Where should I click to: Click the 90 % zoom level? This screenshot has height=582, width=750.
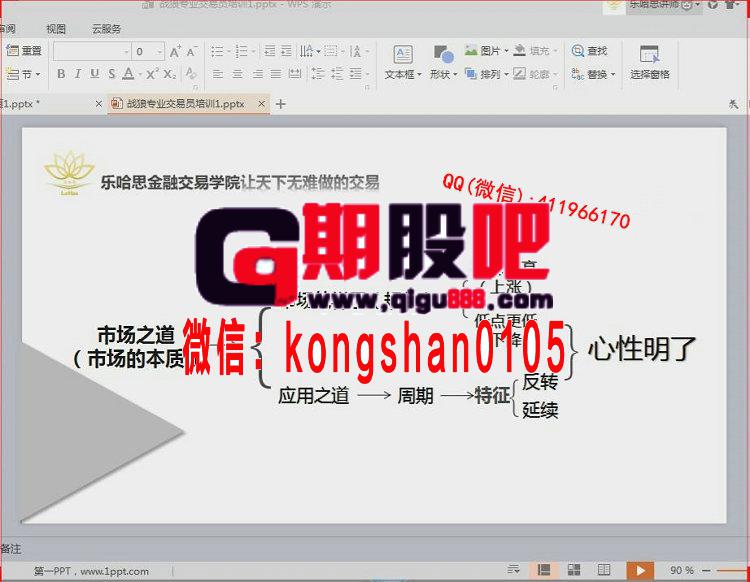coord(682,571)
